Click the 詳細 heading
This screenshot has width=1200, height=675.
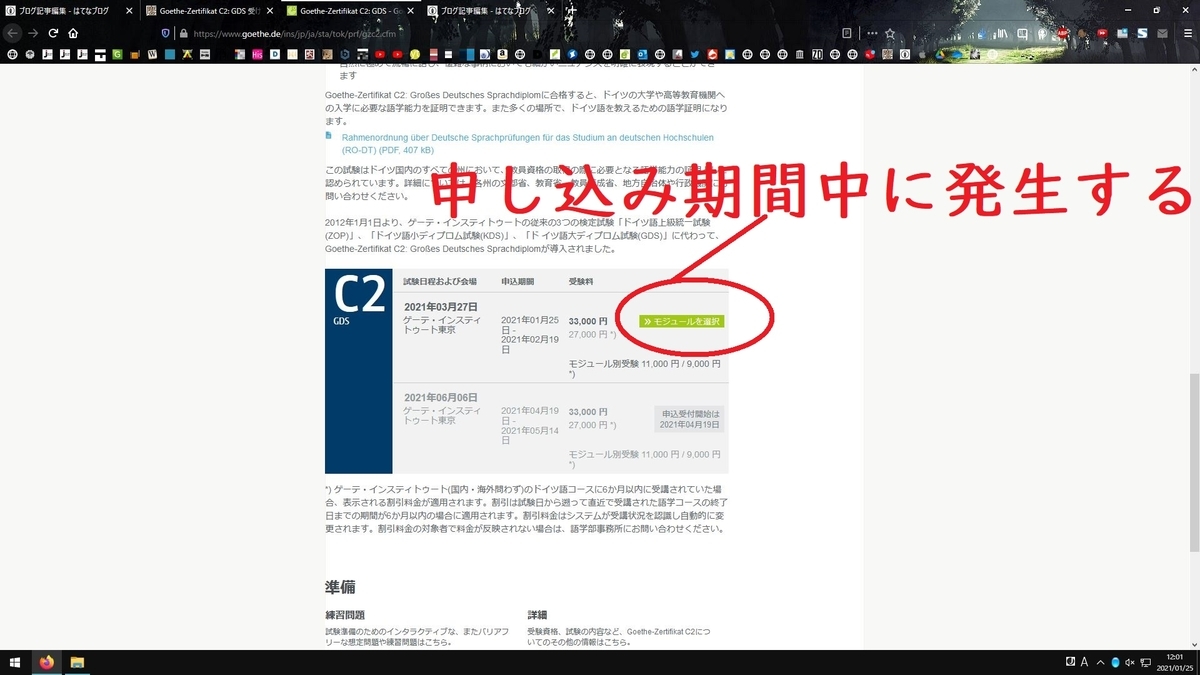tap(537, 615)
